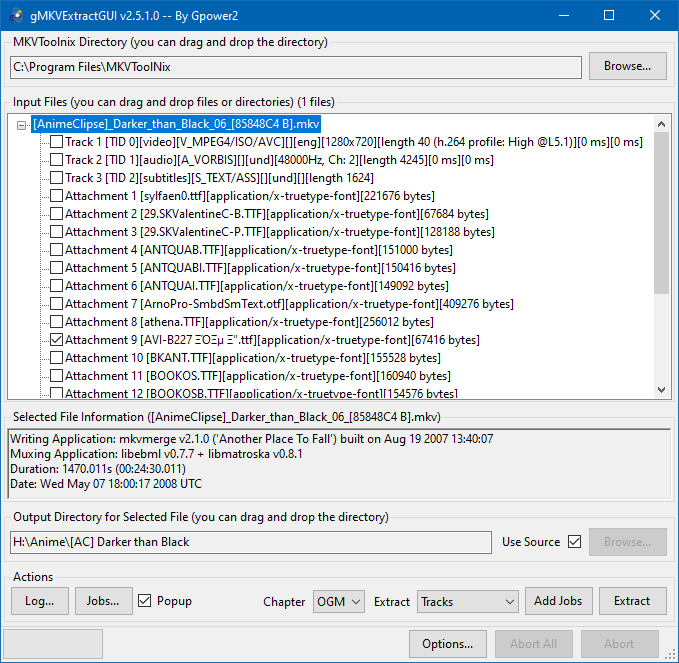Image resolution: width=679 pixels, height=663 pixels.
Task: Tick the Track 3 subtitles checkbox
Action: 56,178
